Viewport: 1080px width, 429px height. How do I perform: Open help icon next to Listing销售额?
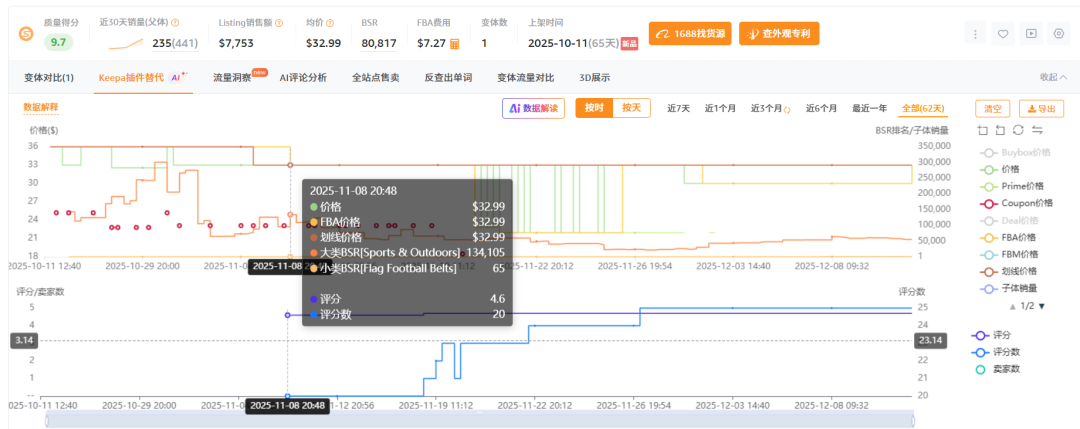[x=279, y=23]
